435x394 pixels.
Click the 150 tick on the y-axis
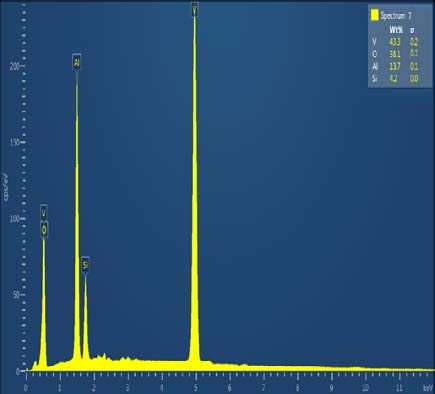coord(15,142)
